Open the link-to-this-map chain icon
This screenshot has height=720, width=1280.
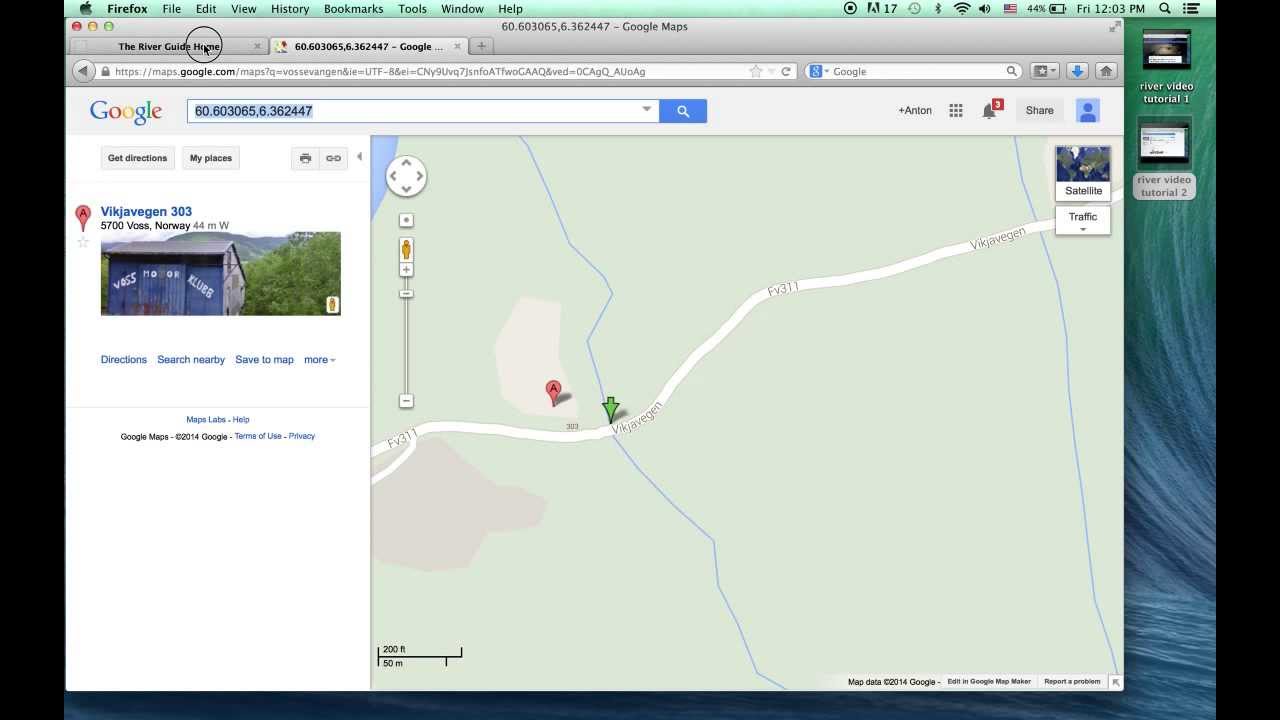(333, 158)
